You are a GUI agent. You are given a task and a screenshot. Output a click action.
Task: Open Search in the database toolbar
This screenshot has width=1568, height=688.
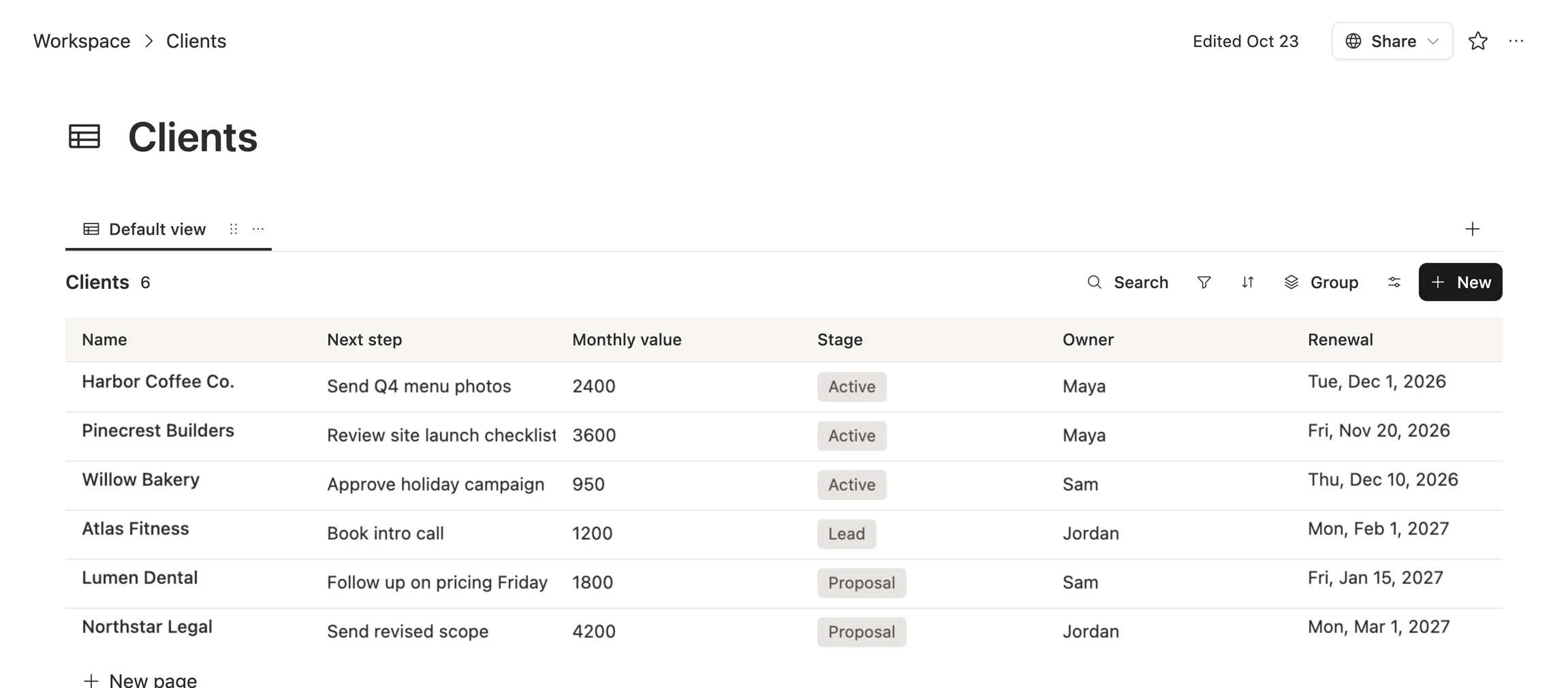(1127, 282)
